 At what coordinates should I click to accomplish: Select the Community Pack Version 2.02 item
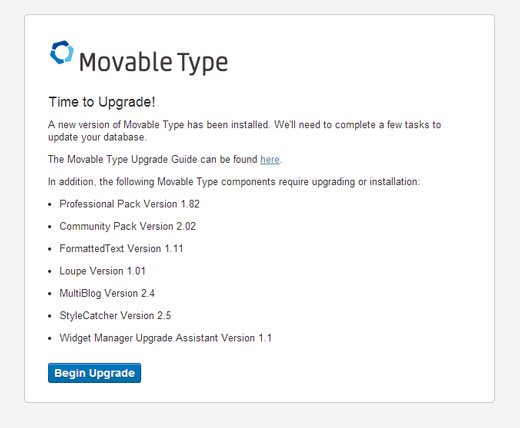(x=127, y=226)
